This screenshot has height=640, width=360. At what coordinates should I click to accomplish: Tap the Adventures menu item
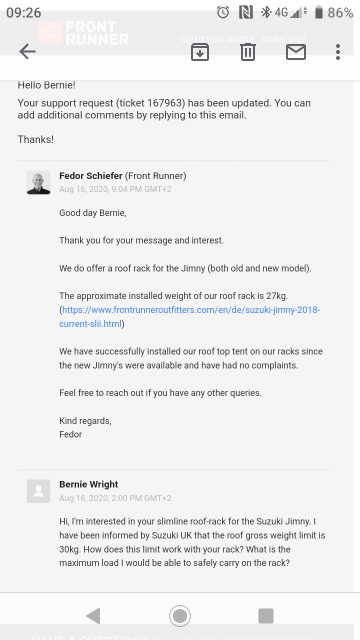(x=284, y=40)
